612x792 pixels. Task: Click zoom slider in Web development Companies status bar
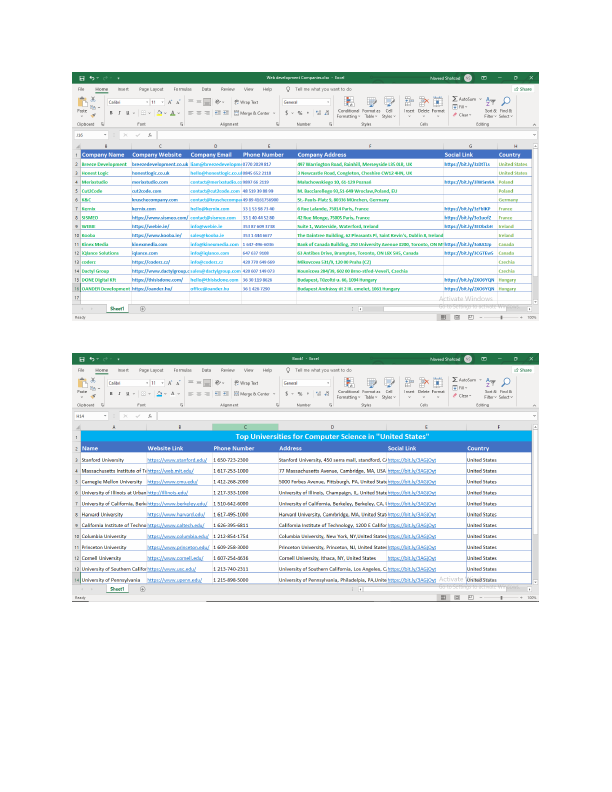tap(501, 318)
